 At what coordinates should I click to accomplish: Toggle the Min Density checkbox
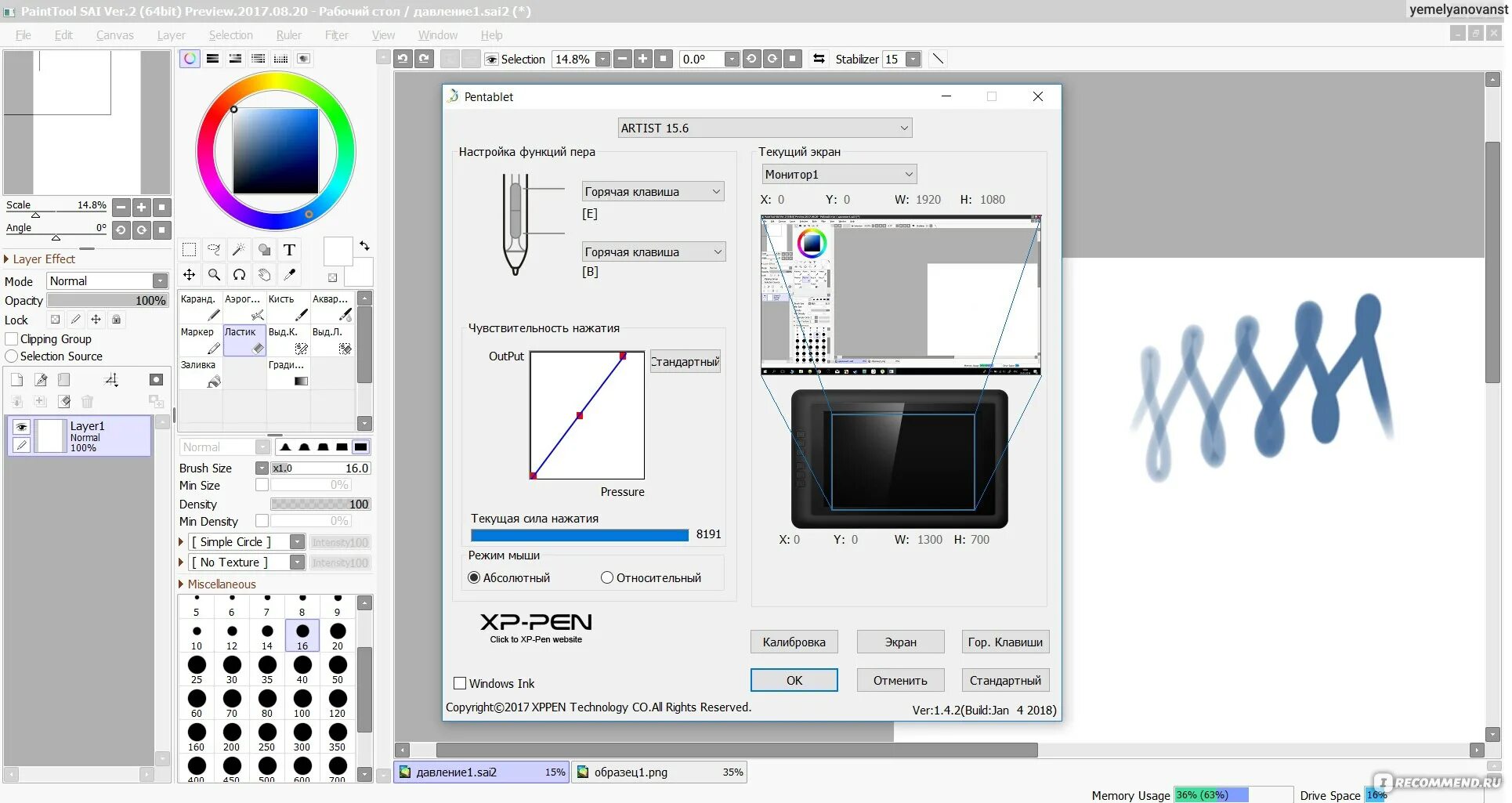[262, 521]
